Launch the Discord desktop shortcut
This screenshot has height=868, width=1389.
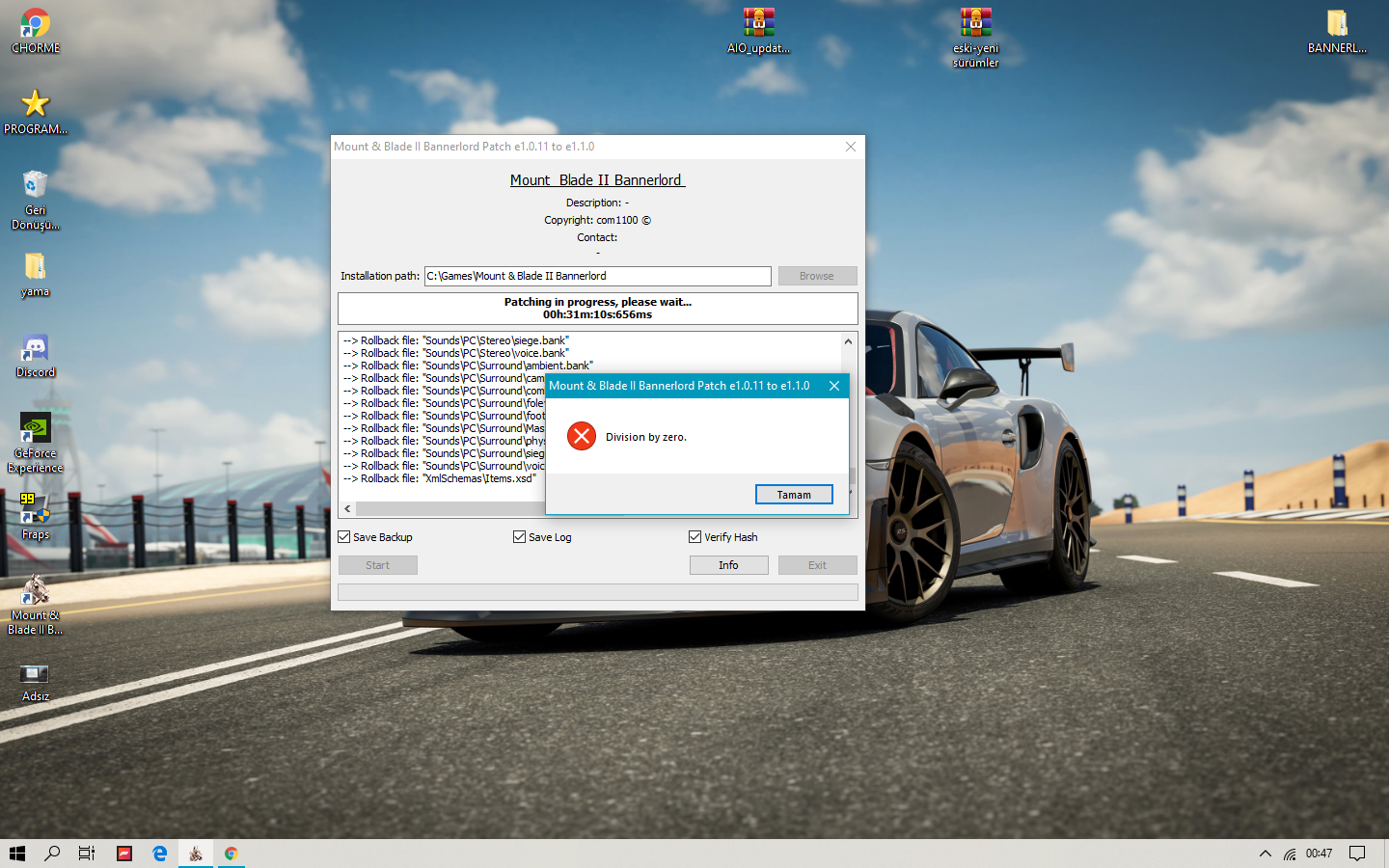[x=36, y=356]
